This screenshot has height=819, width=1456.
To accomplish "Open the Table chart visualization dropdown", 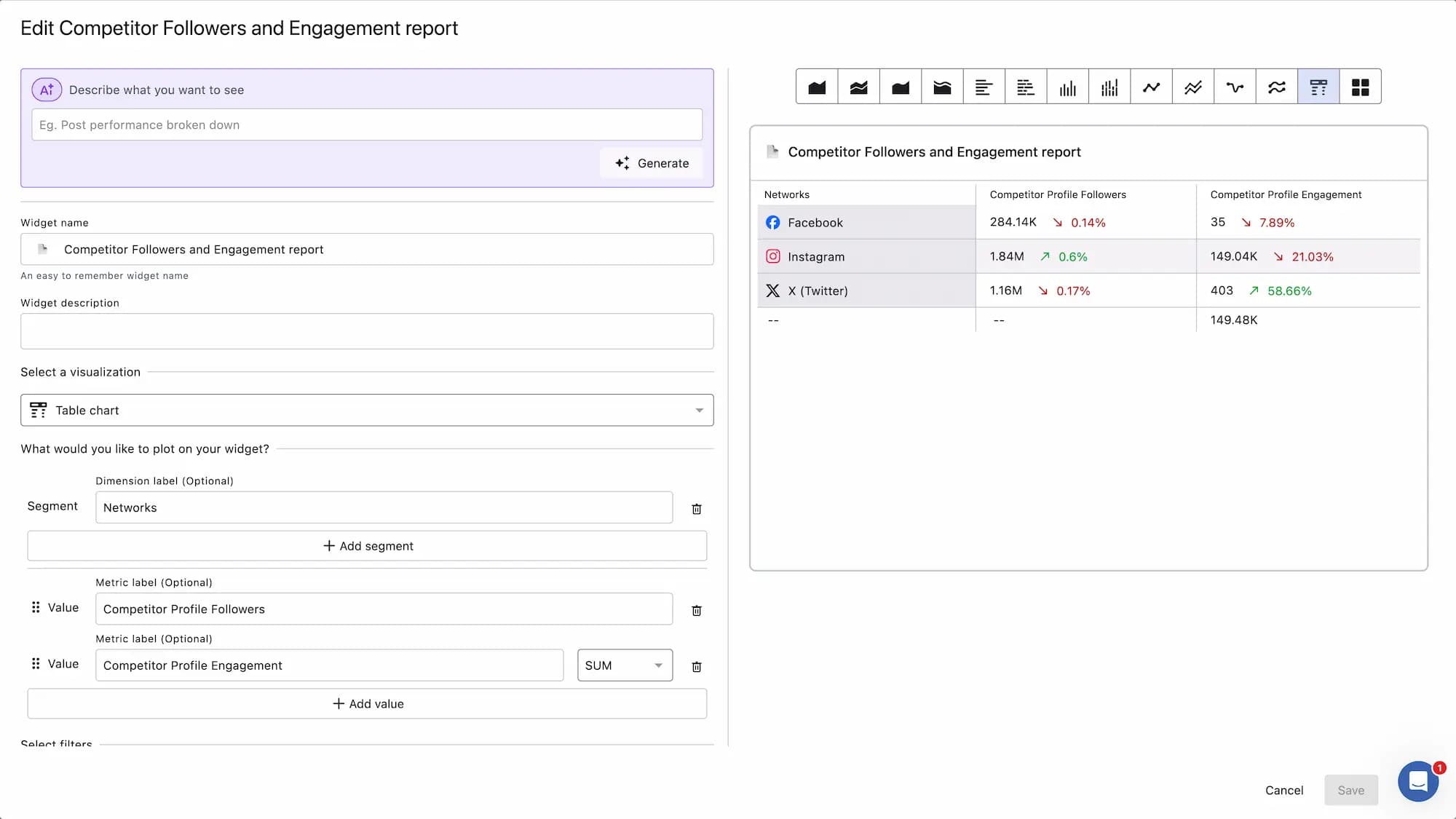I will coord(367,410).
